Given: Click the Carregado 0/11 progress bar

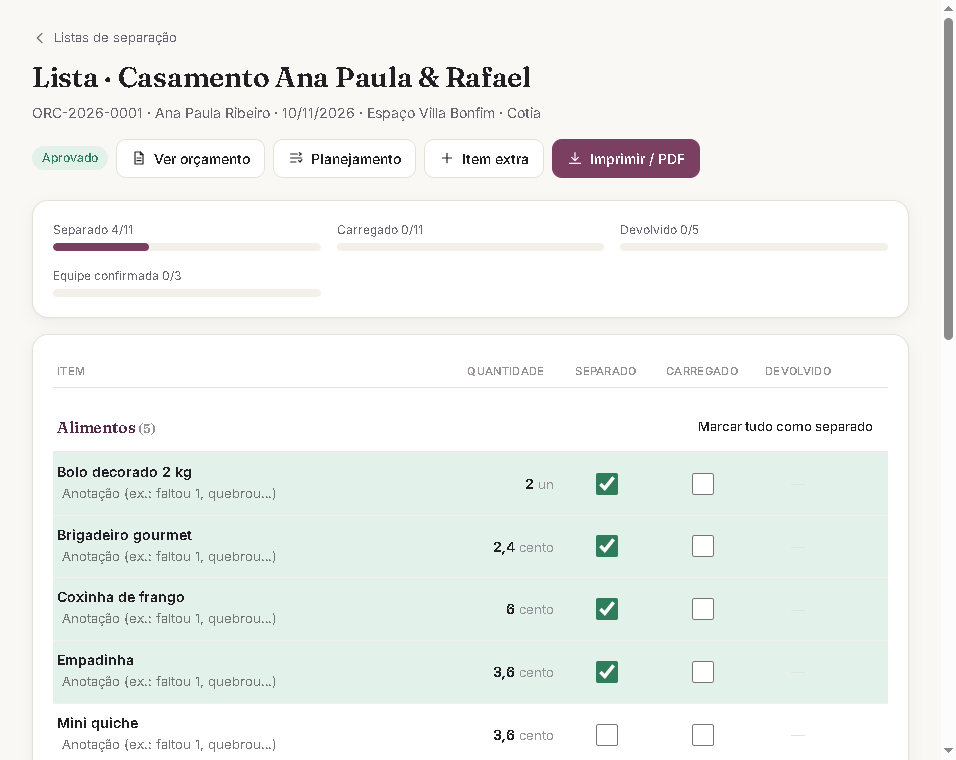Looking at the screenshot, I should pos(470,247).
